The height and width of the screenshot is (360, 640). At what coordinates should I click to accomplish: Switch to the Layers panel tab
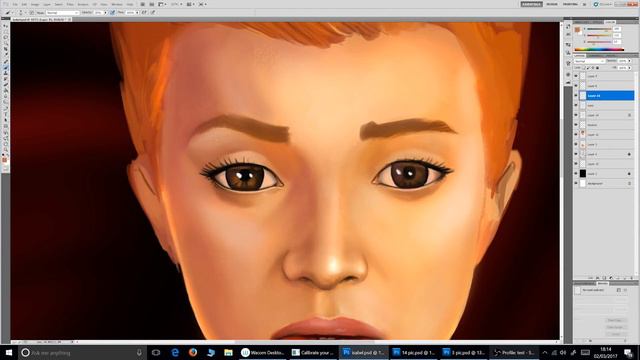tap(580, 55)
